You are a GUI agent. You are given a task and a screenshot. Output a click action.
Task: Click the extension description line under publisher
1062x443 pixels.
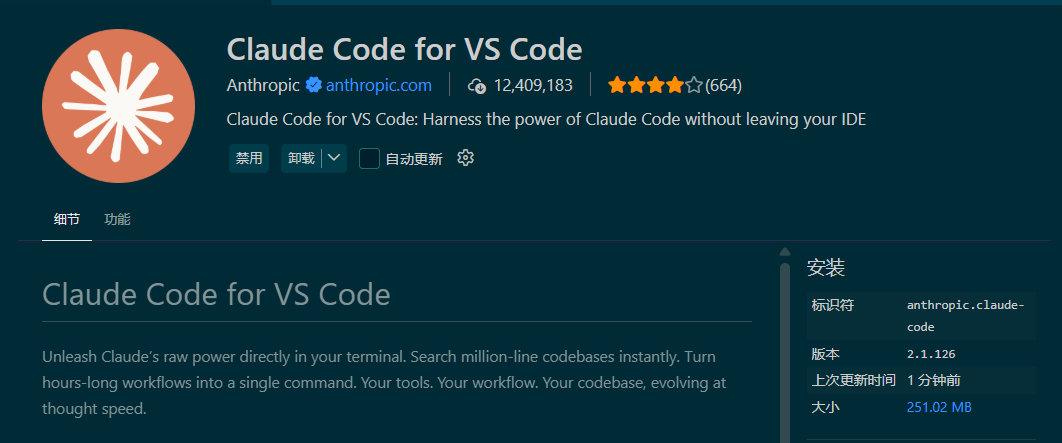547,120
